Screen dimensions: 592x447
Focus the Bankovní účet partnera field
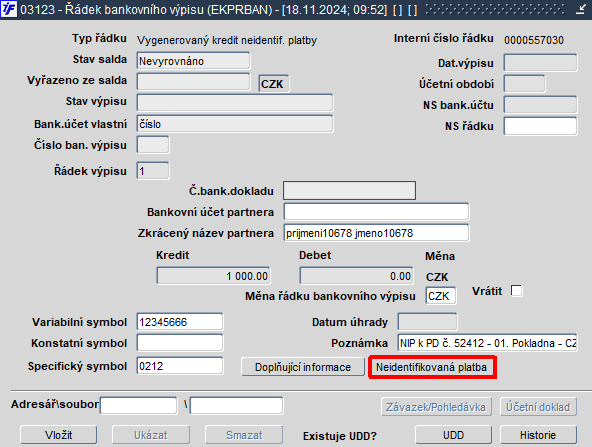click(376, 212)
